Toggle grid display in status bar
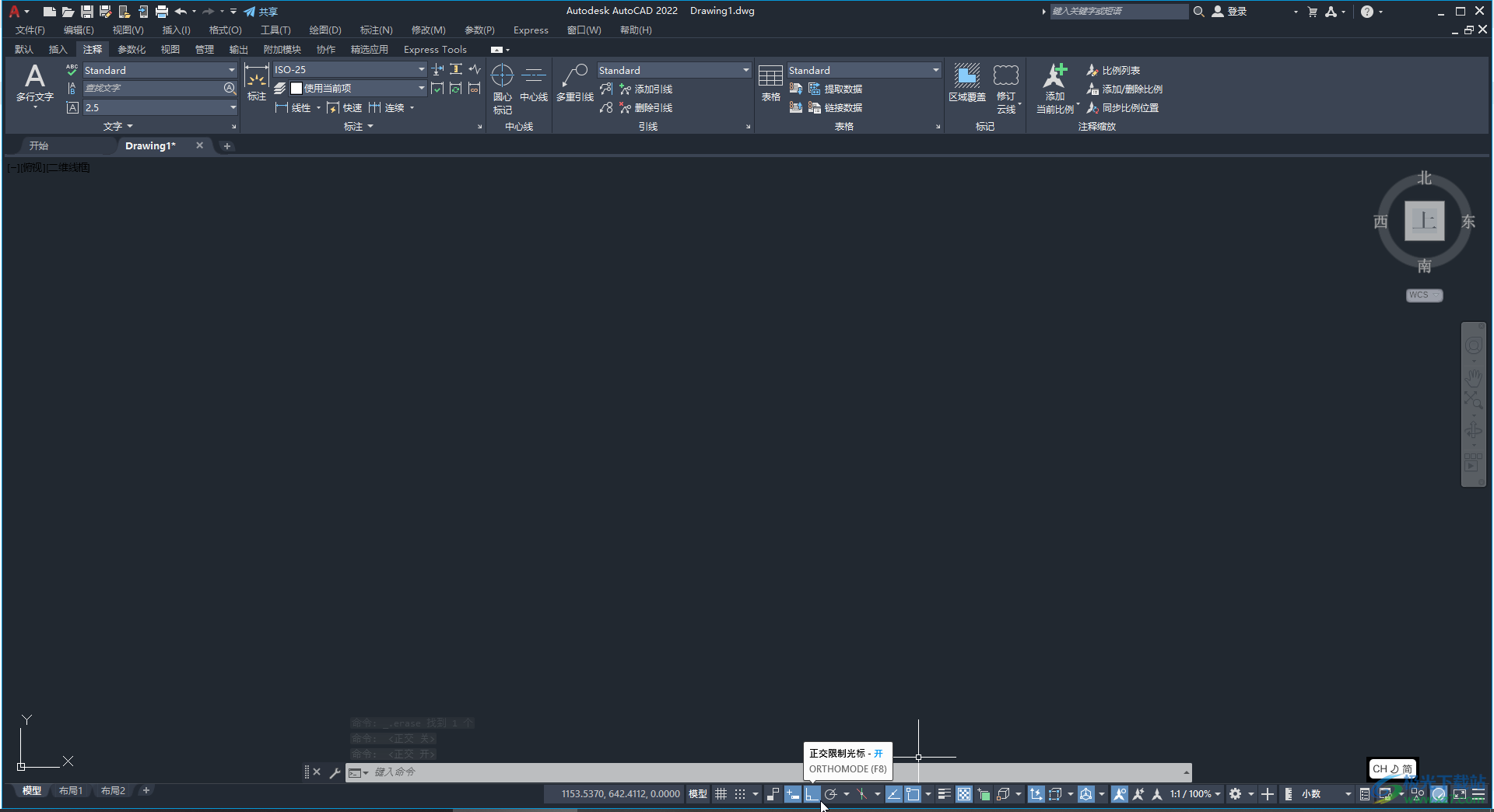 tap(721, 794)
